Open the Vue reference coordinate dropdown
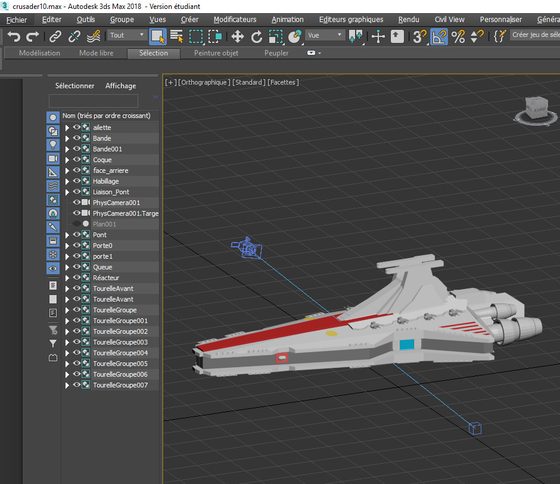Screen dimensions: 560x484 [x=324, y=35]
